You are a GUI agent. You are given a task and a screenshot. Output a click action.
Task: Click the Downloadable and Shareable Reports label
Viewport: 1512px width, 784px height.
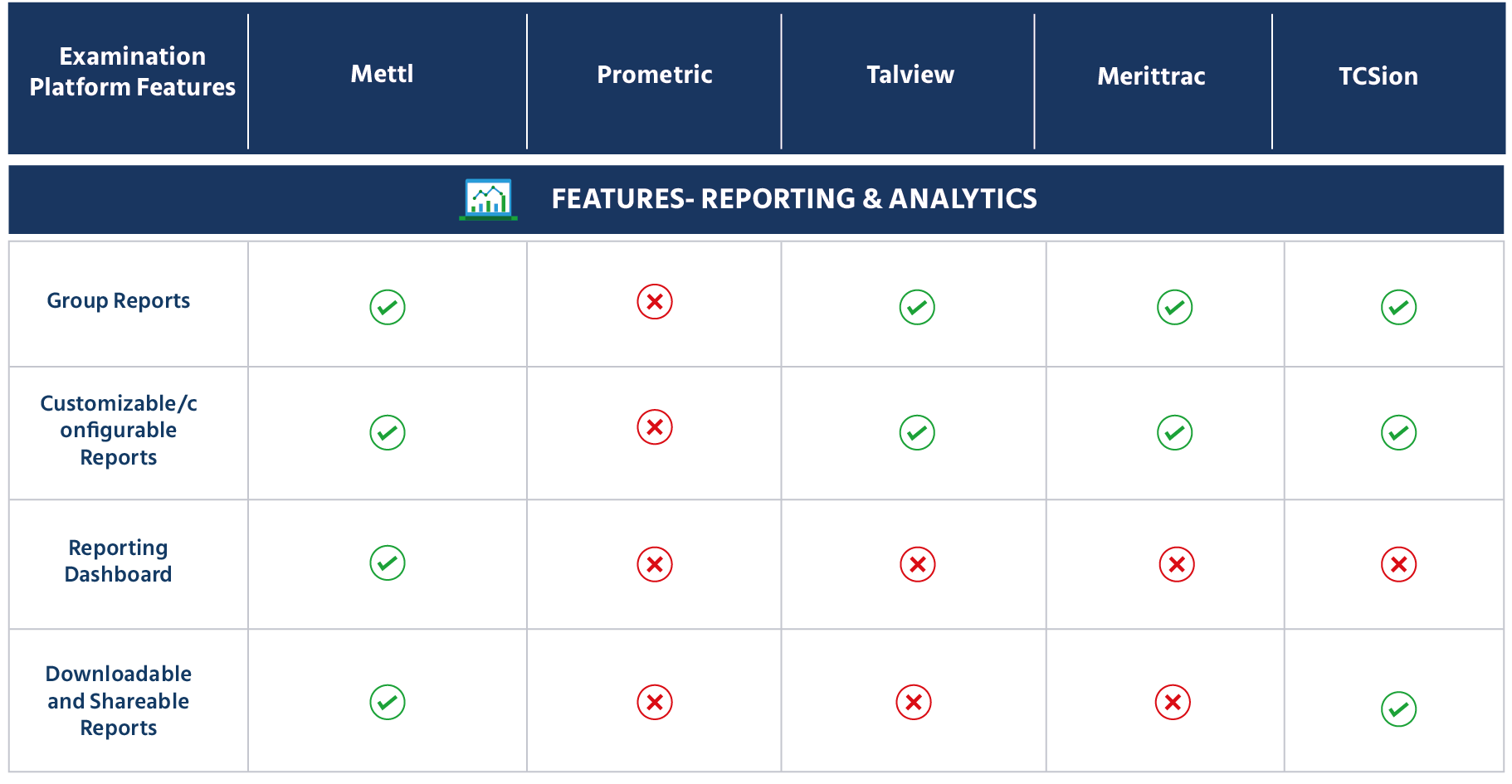click(119, 700)
